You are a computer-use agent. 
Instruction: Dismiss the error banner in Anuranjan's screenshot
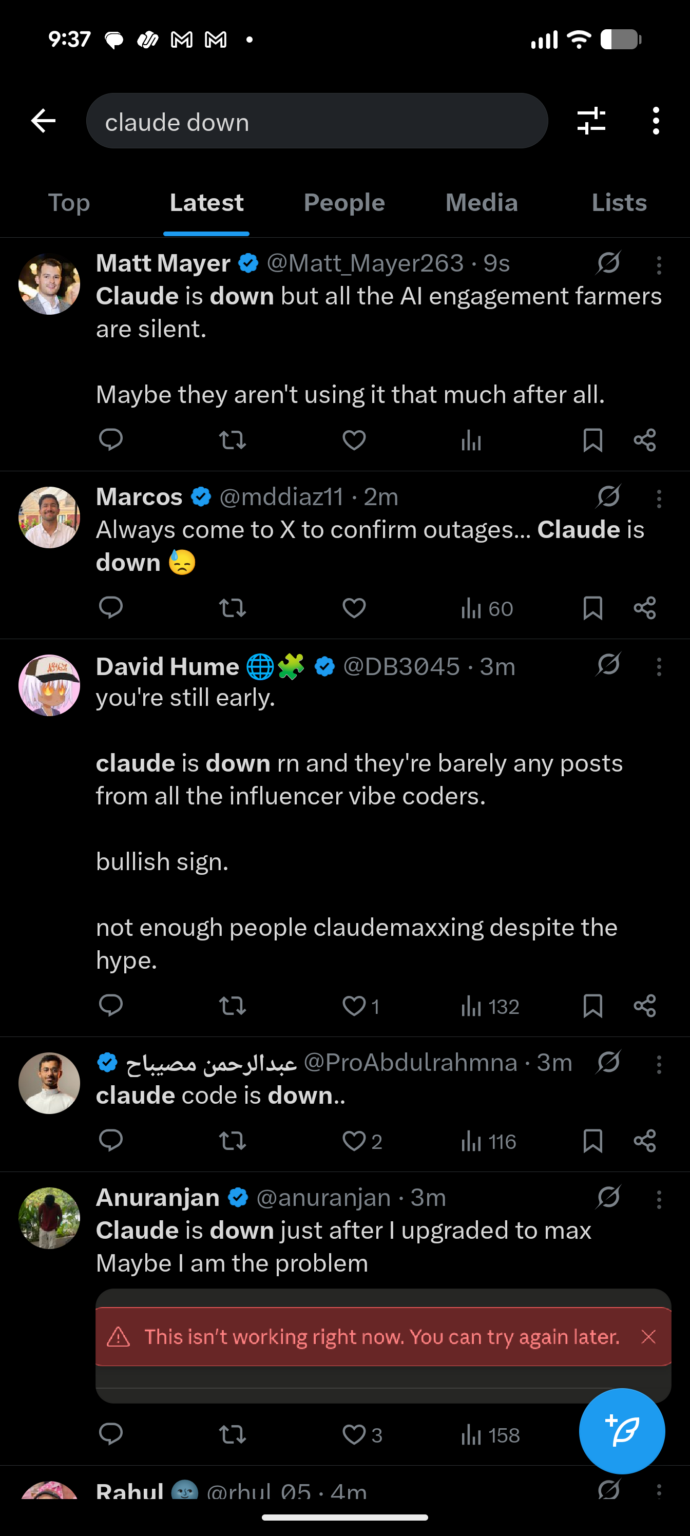[648, 1336]
